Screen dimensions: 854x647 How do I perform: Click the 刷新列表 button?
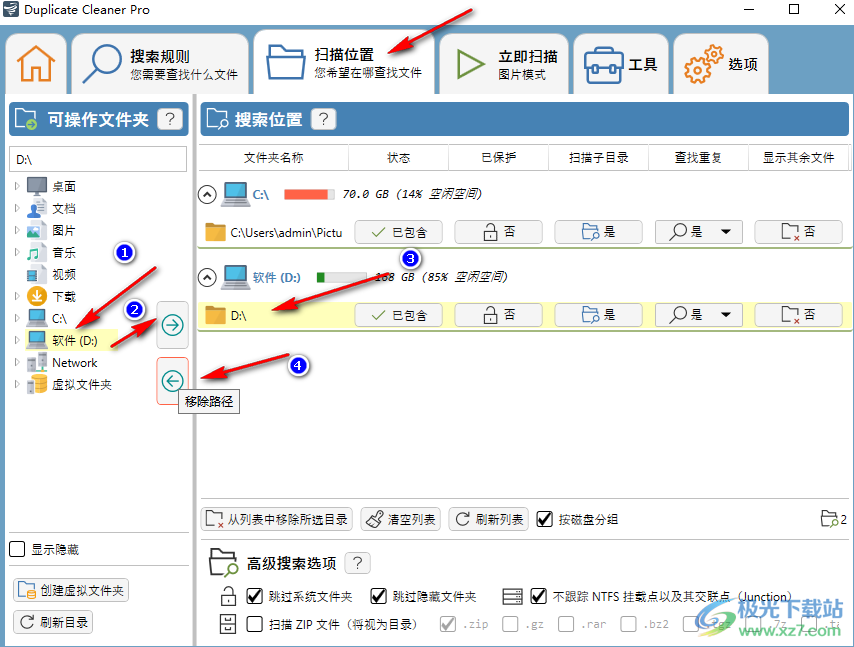pyautogui.click(x=489, y=519)
